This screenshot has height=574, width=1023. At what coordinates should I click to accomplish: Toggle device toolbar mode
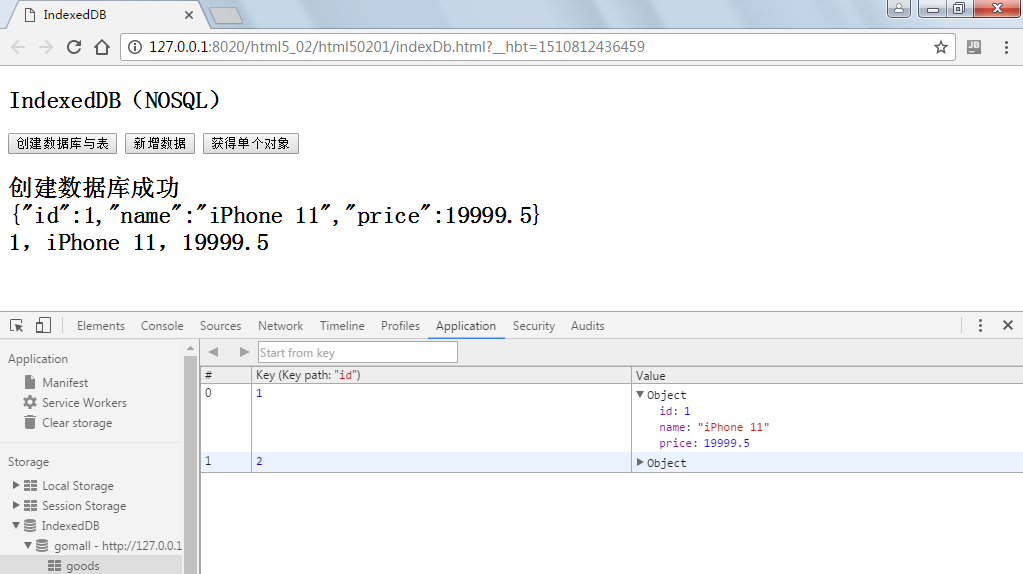coord(43,325)
